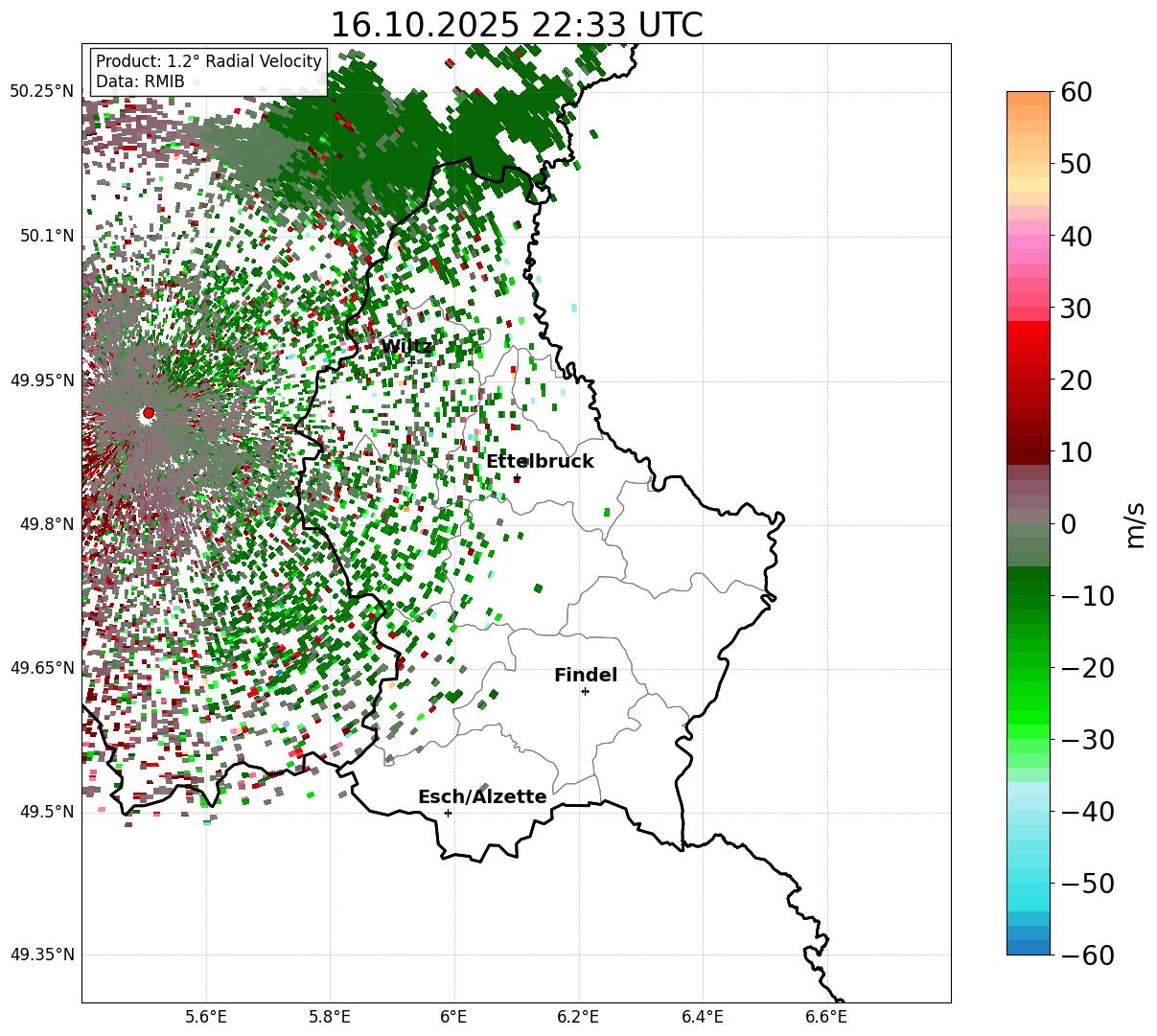Click the colorbar value 60 label
Viewport: 1157px width, 1036px height.
click(x=1077, y=92)
